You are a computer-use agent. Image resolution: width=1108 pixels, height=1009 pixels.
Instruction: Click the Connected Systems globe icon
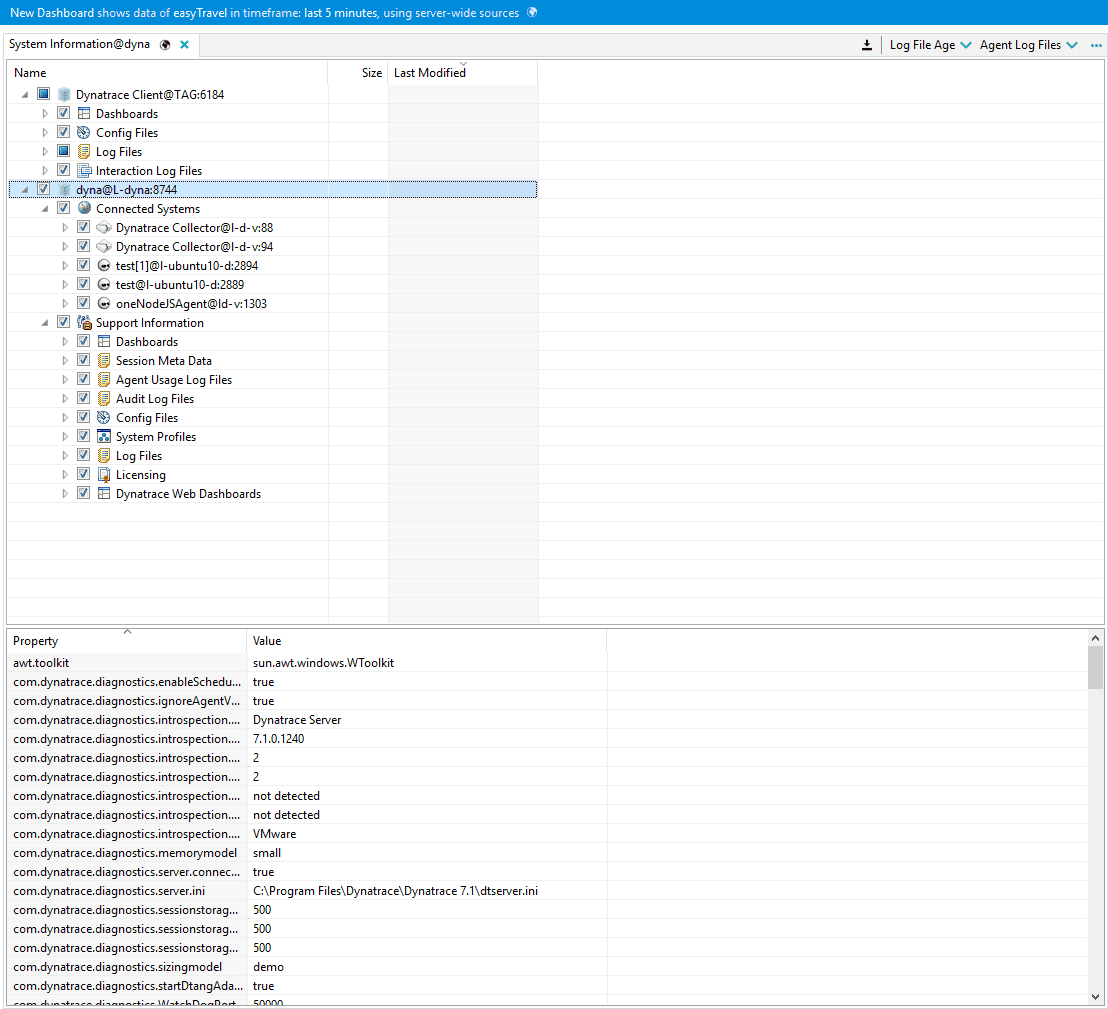[x=84, y=208]
